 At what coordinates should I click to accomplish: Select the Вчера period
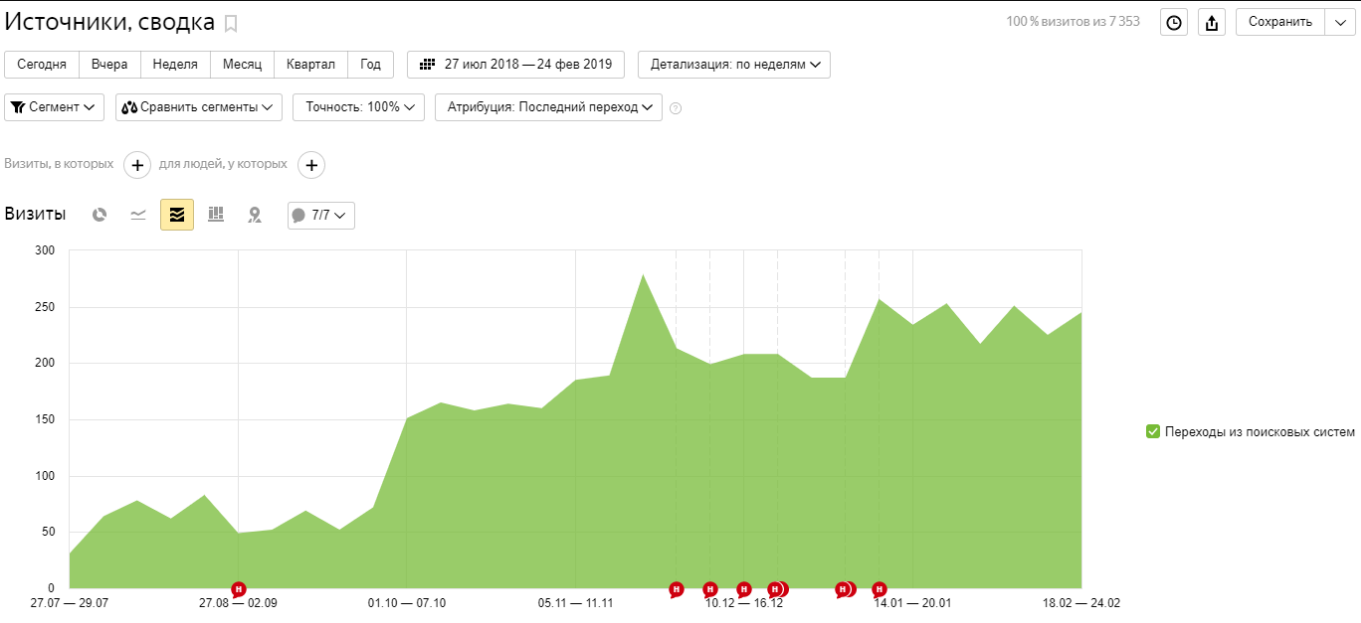point(110,64)
